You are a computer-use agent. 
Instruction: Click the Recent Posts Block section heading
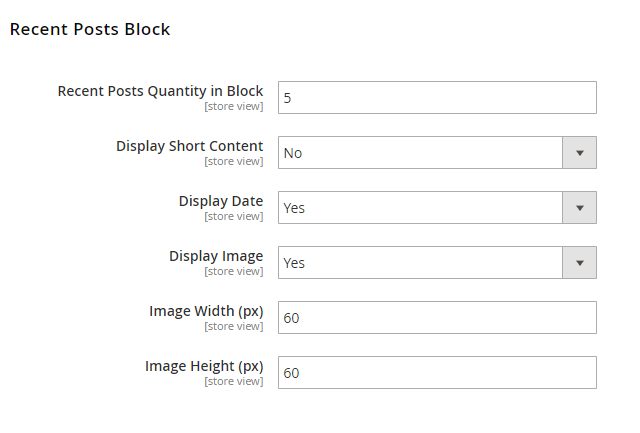tap(90, 29)
